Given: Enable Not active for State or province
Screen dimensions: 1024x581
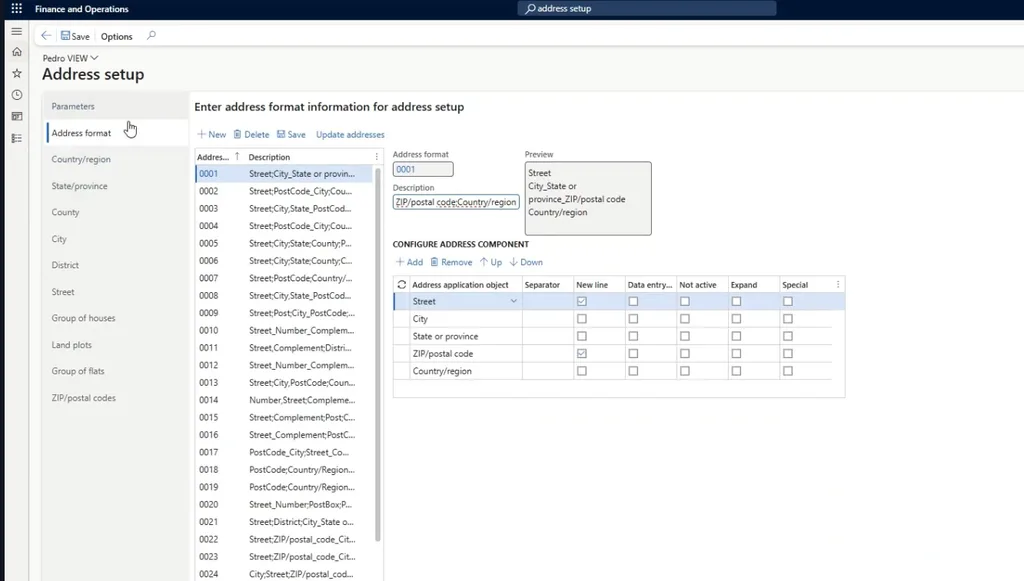Looking at the screenshot, I should click(684, 336).
